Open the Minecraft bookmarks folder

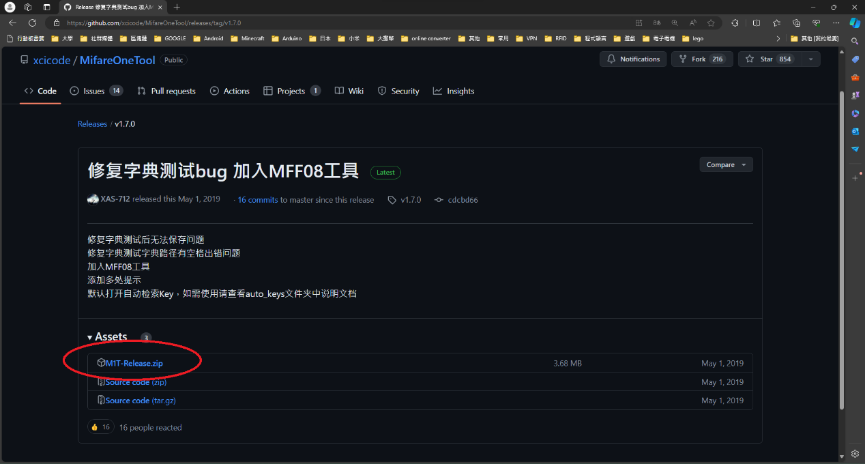(247, 39)
